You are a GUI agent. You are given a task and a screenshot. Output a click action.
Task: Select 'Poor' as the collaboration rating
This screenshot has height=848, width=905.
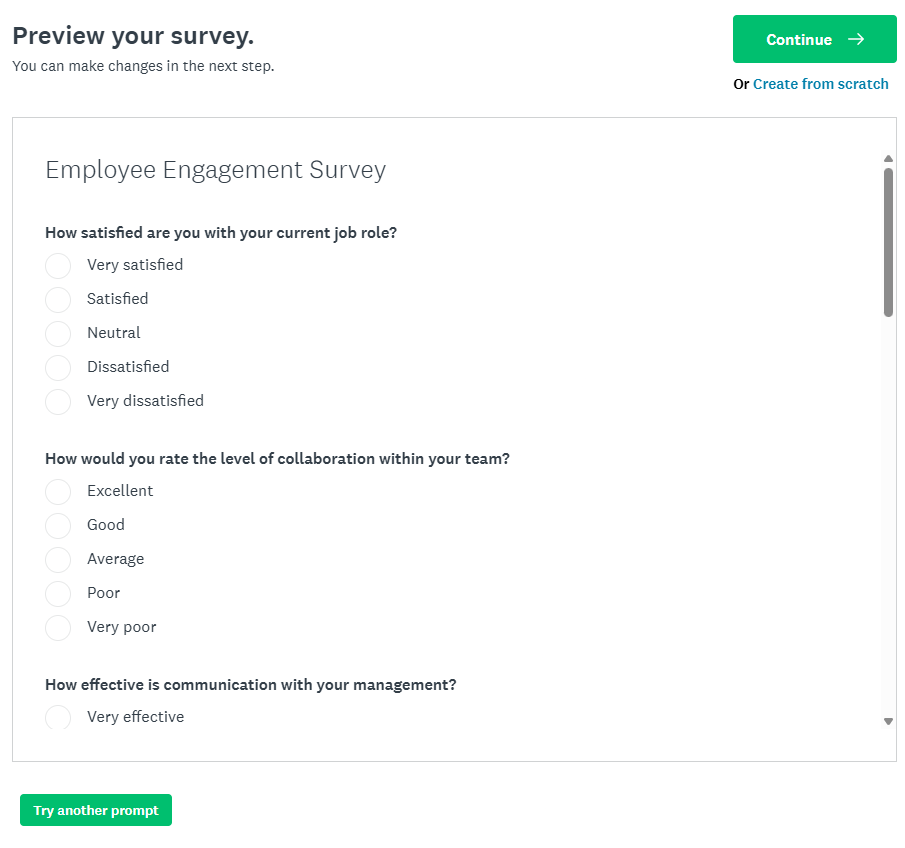[x=58, y=593]
